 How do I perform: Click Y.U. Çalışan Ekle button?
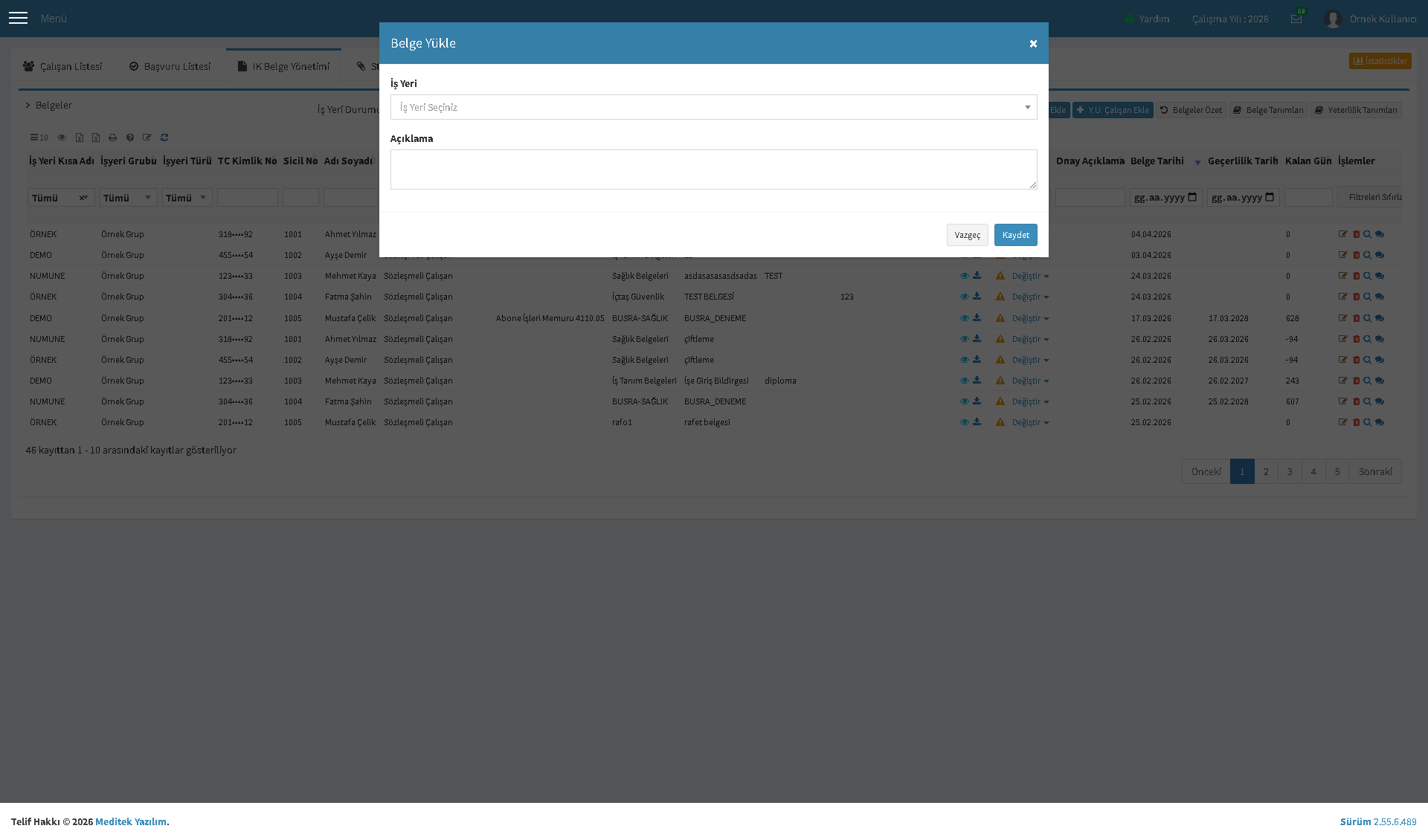(1113, 110)
